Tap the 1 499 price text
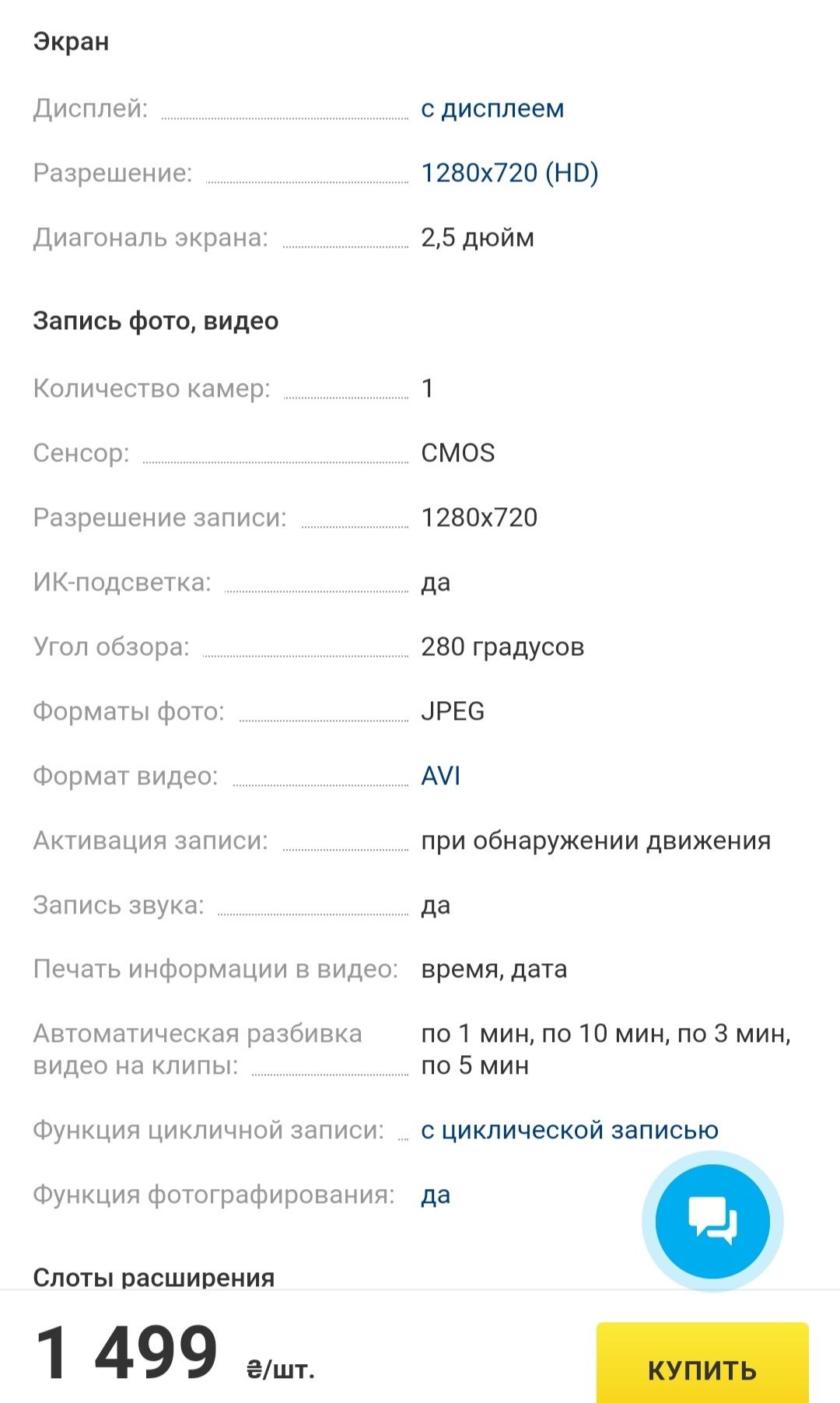This screenshot has height=1403, width=840. [126, 1355]
